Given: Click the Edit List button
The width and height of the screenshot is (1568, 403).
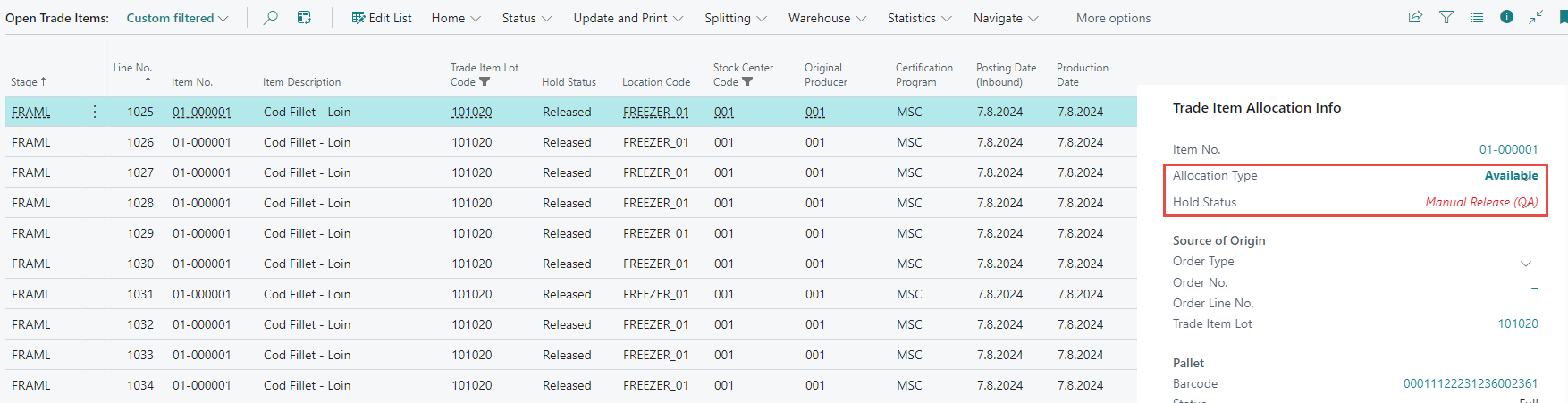Looking at the screenshot, I should coord(382,18).
